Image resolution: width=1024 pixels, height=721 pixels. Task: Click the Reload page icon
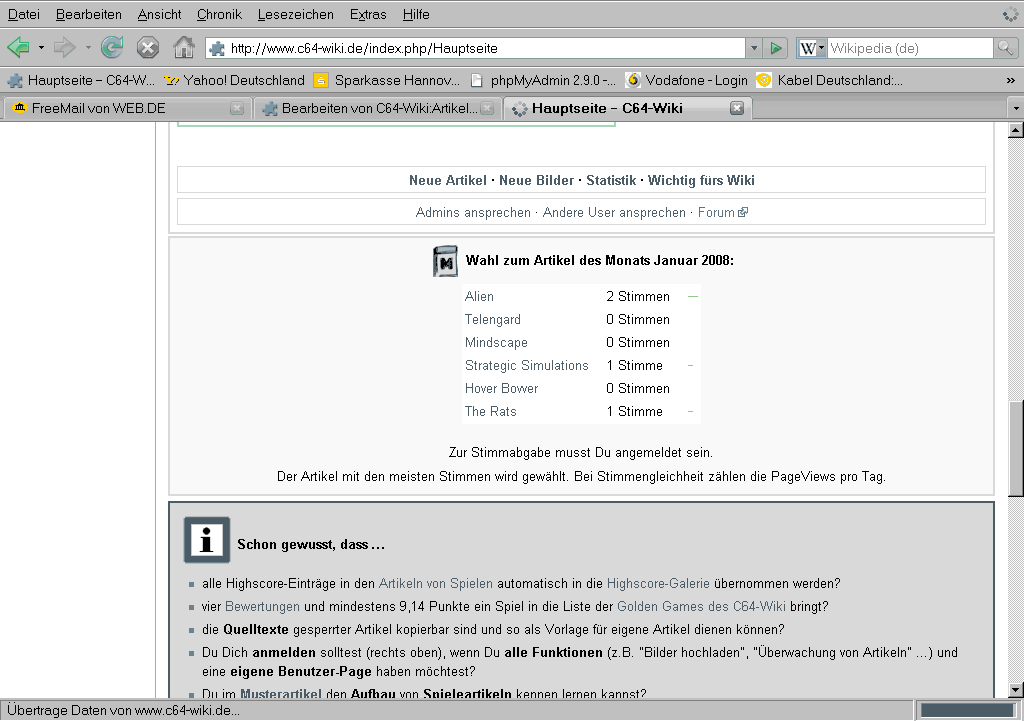click(112, 47)
